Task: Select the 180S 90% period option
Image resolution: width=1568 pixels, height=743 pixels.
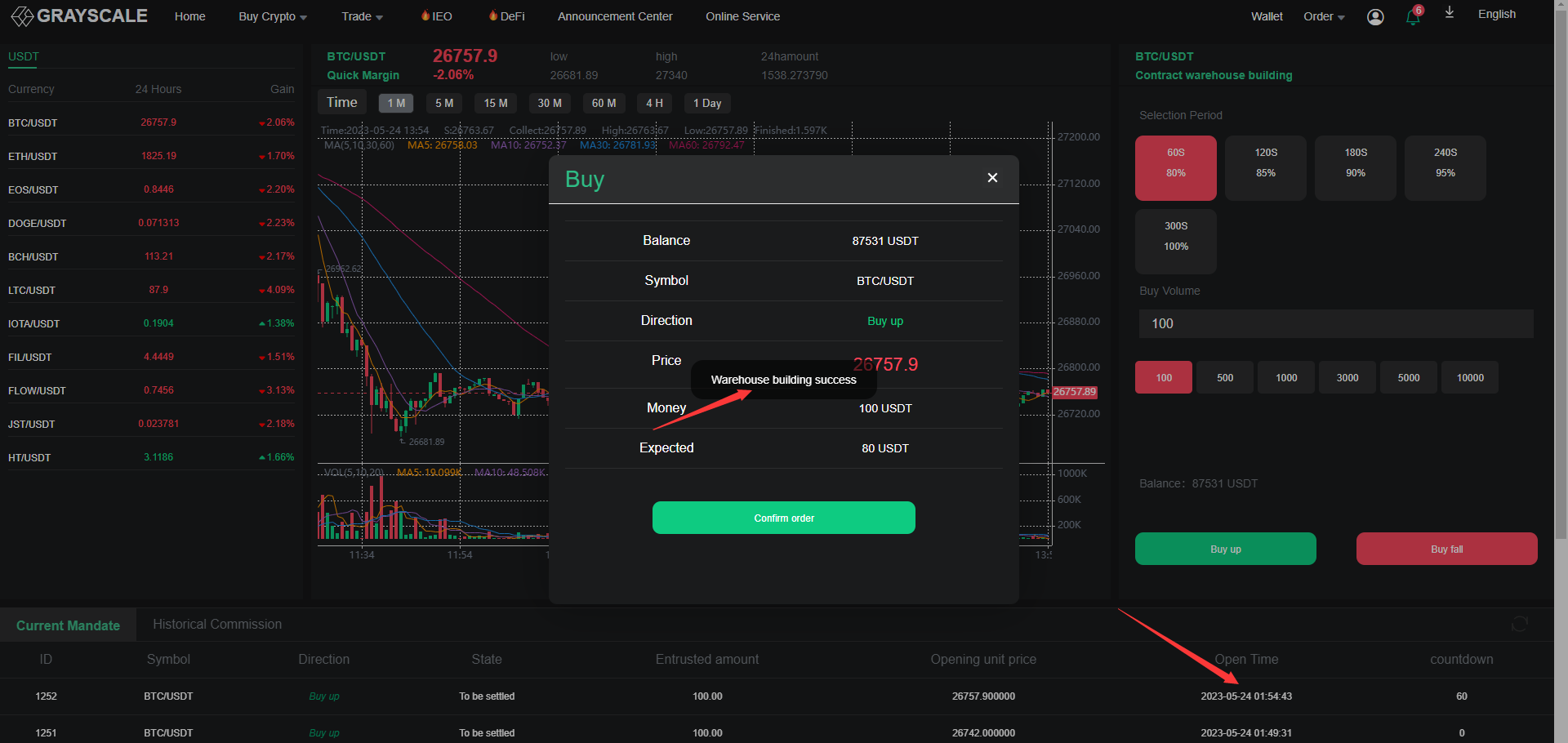Action: [x=1356, y=168]
